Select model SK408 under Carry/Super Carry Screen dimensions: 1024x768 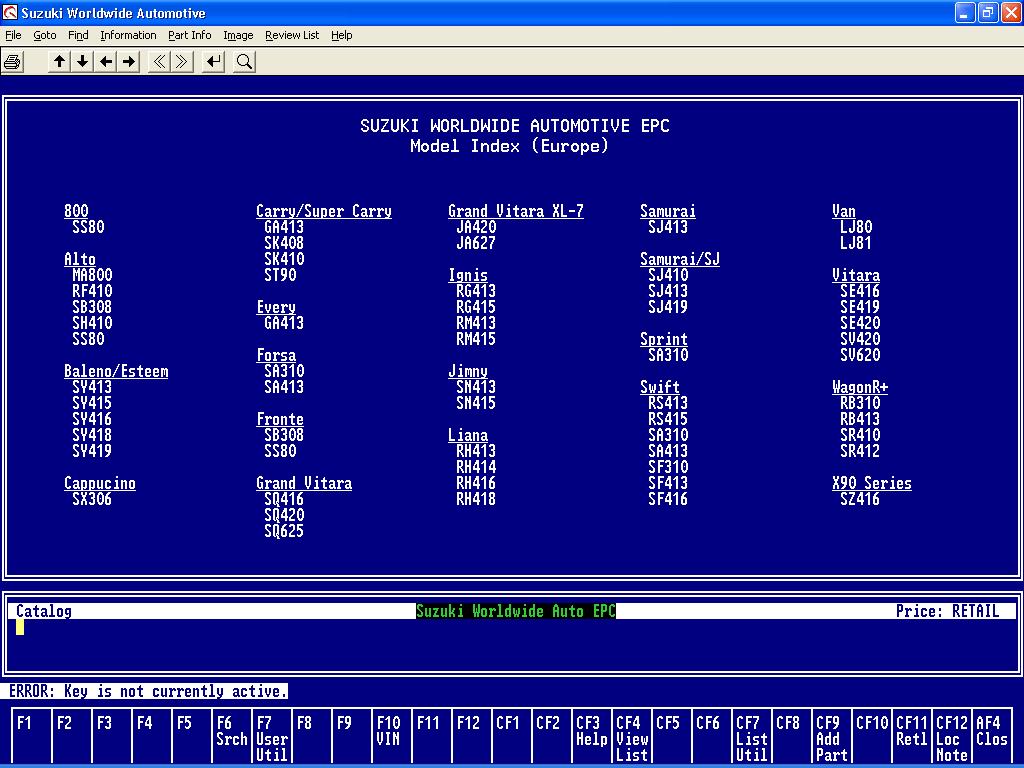point(284,243)
